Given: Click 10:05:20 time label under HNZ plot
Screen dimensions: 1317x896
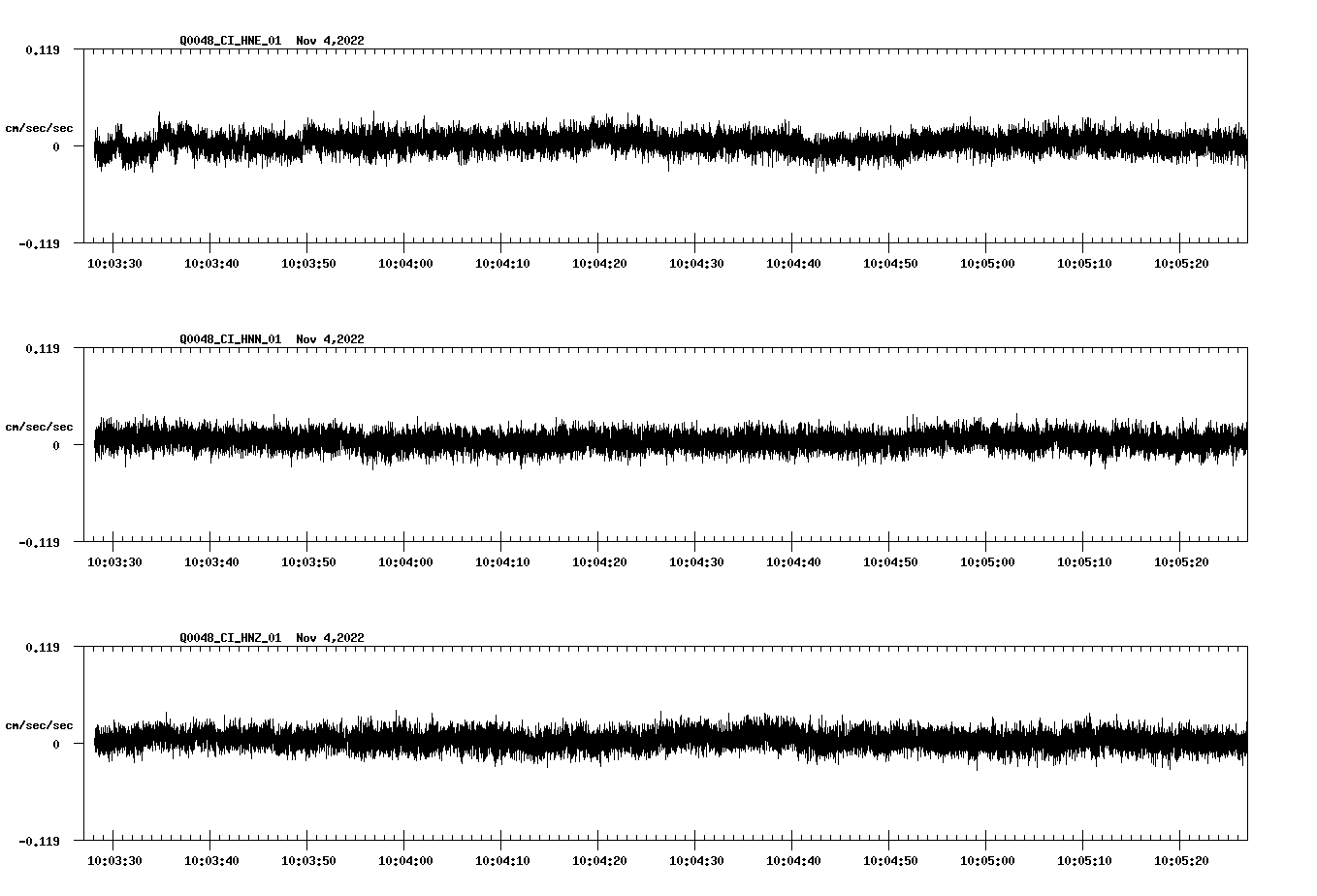Looking at the screenshot, I should pos(1181,861).
